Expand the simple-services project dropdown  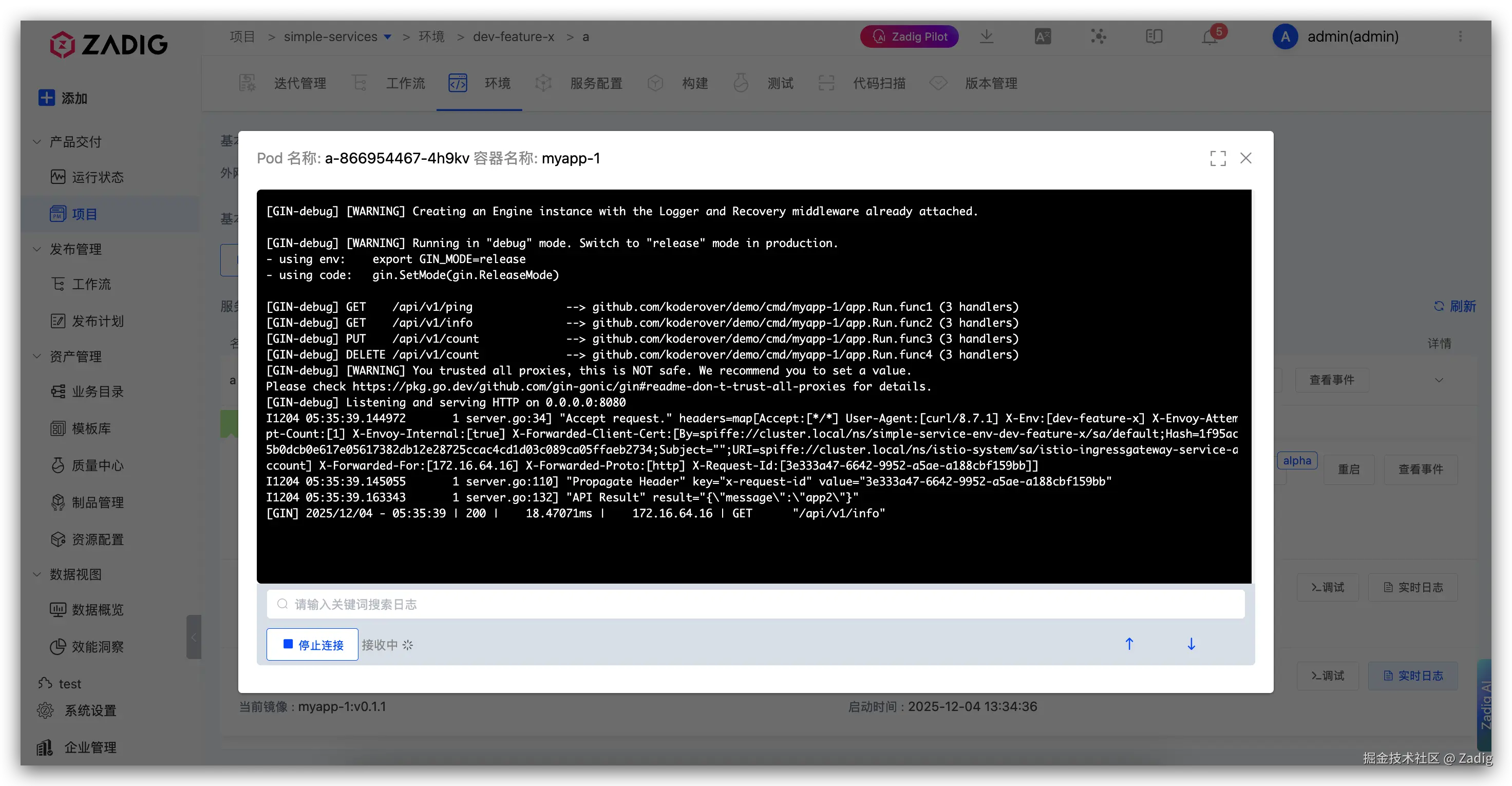[x=387, y=36]
